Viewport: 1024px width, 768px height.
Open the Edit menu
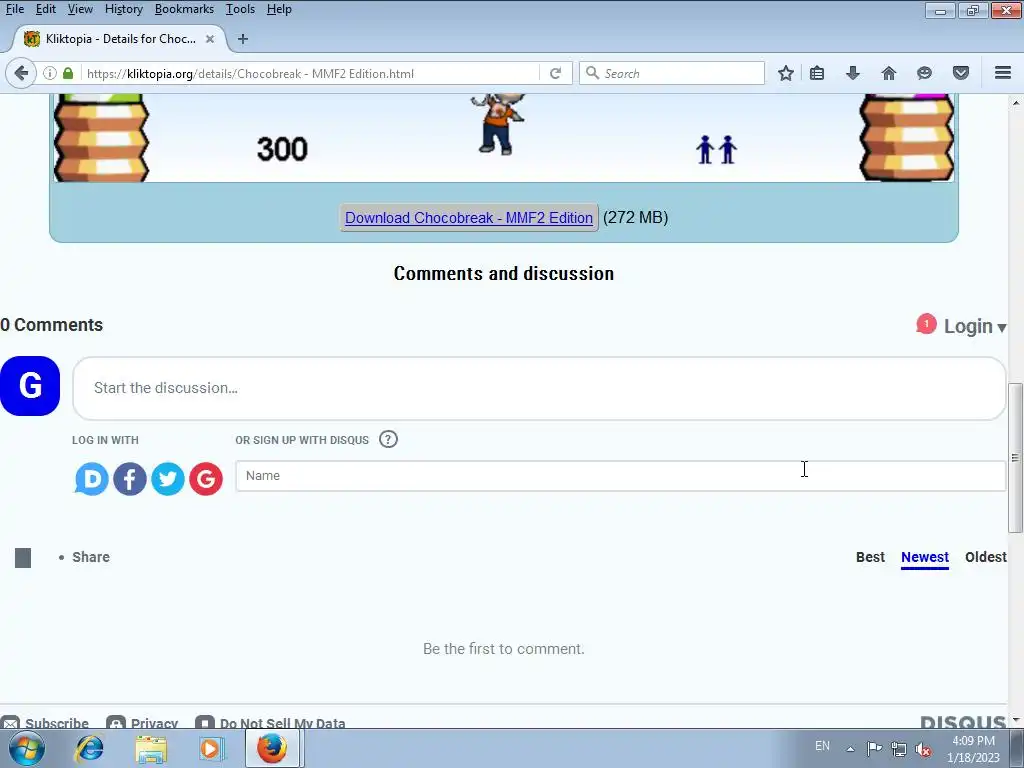pyautogui.click(x=46, y=9)
